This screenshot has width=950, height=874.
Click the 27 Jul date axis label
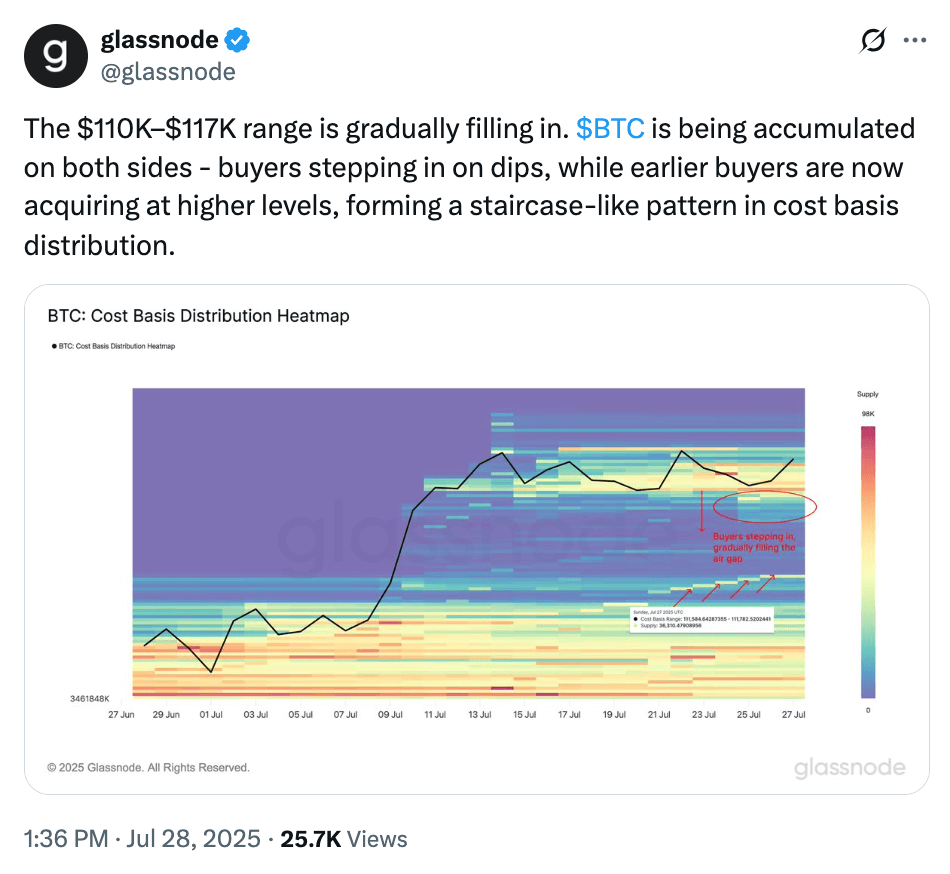pos(792,715)
